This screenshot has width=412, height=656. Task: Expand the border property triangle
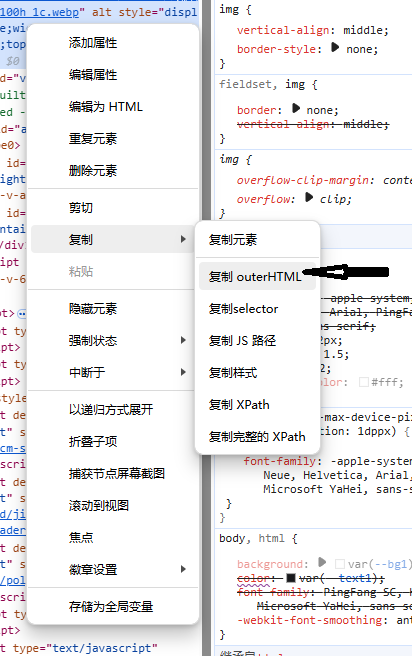pos(296,108)
